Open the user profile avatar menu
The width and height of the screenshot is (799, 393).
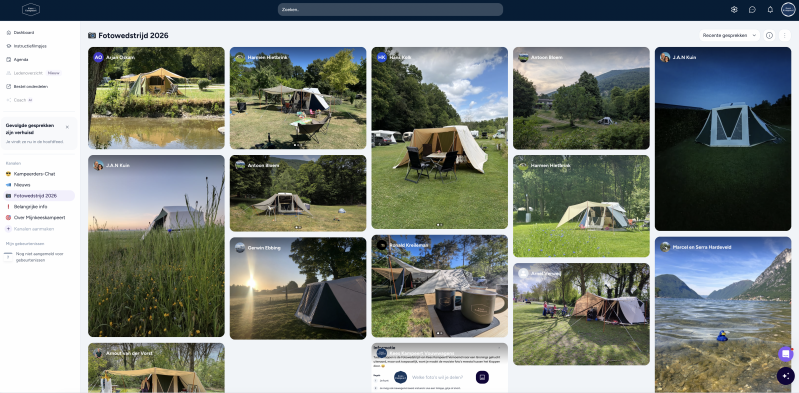pyautogui.click(x=788, y=9)
